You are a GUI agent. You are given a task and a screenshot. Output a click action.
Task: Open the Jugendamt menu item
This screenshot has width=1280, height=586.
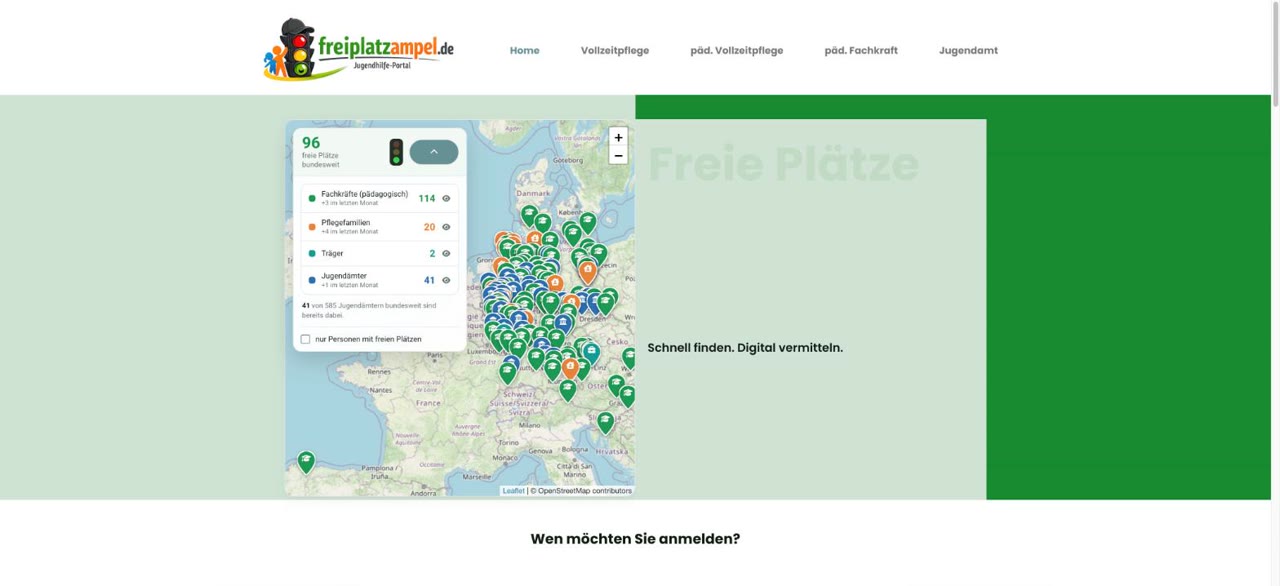(968, 50)
